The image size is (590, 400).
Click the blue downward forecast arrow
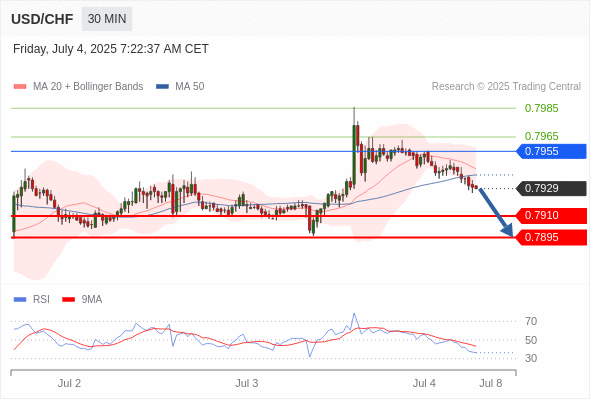496,213
